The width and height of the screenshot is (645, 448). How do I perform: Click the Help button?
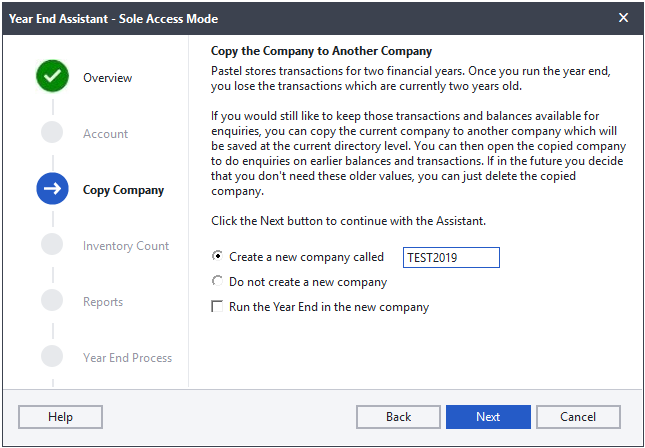(x=60, y=417)
